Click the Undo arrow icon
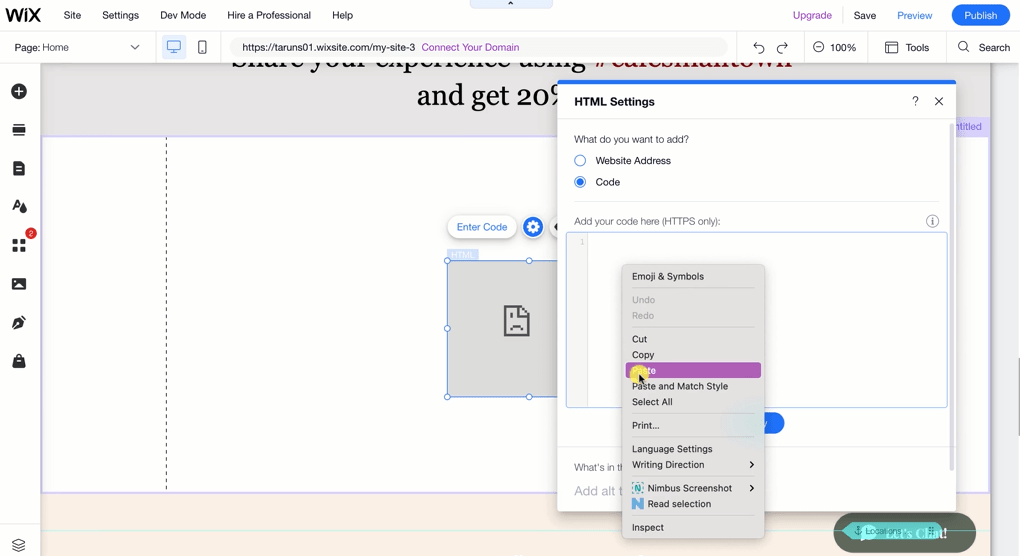The width and height of the screenshot is (1020, 556). (758, 47)
